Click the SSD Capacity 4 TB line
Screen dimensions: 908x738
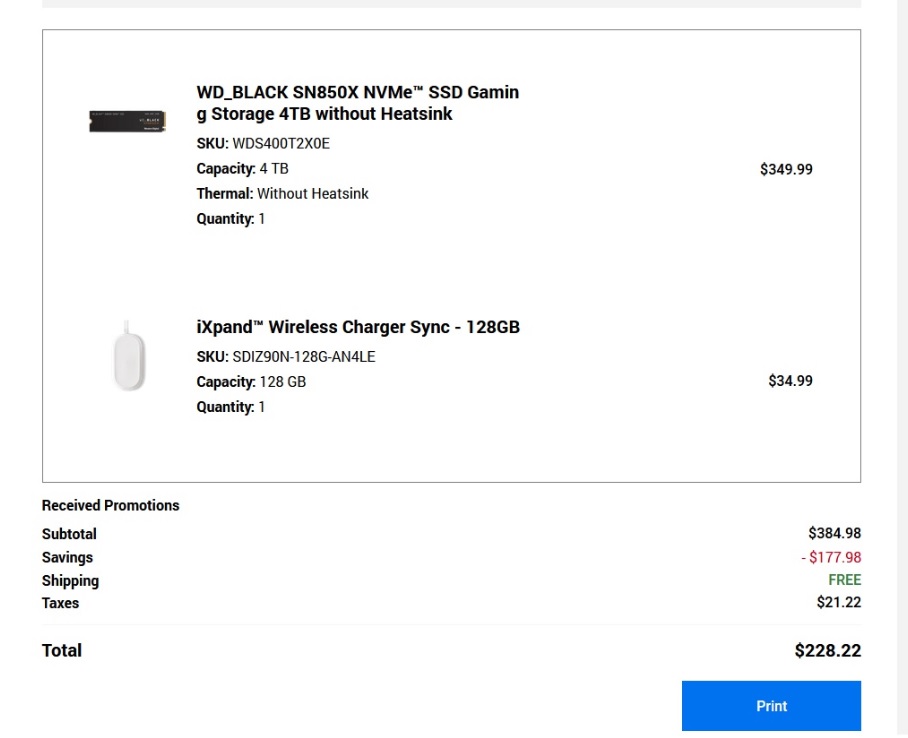click(x=242, y=169)
